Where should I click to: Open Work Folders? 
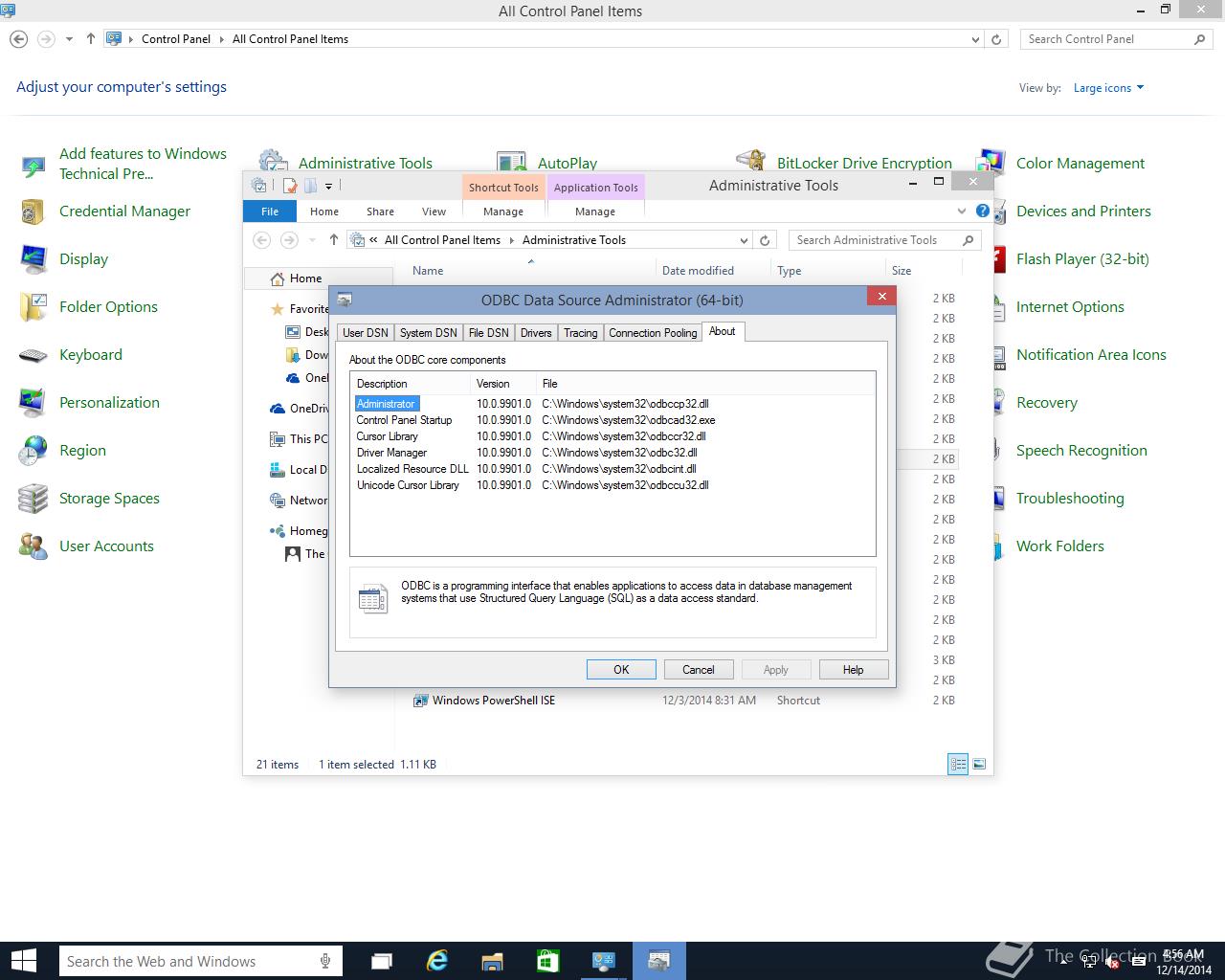point(1059,546)
